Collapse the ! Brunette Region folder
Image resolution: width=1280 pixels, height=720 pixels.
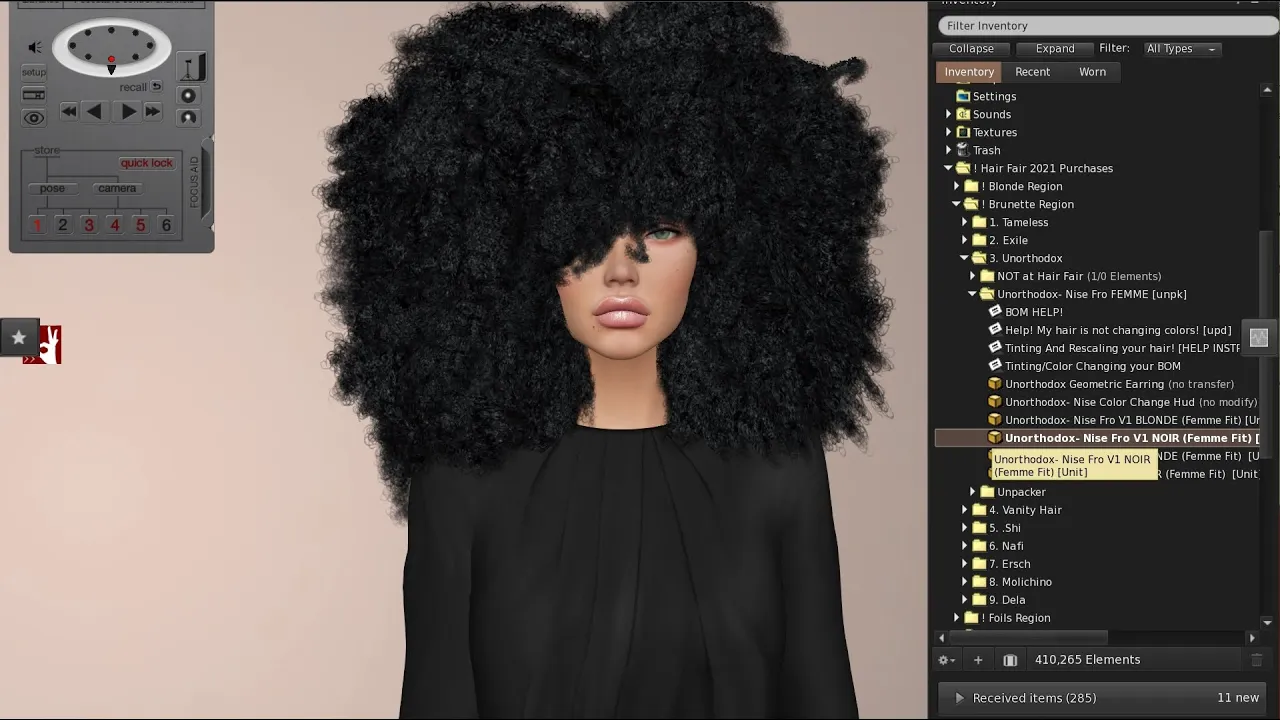point(957,205)
